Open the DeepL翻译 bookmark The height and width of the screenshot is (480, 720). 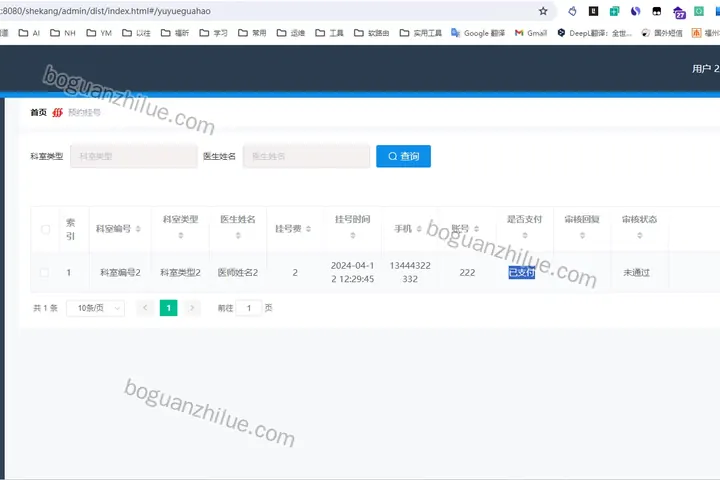595,33
